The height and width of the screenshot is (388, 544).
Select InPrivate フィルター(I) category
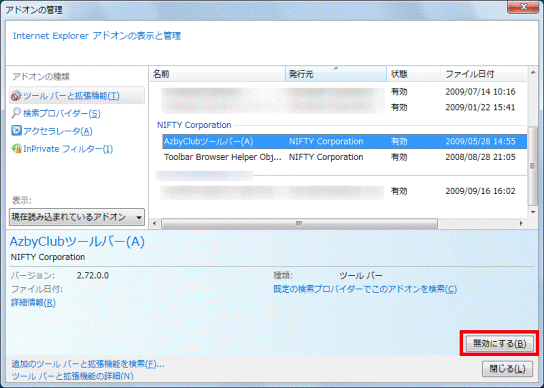click(68, 149)
